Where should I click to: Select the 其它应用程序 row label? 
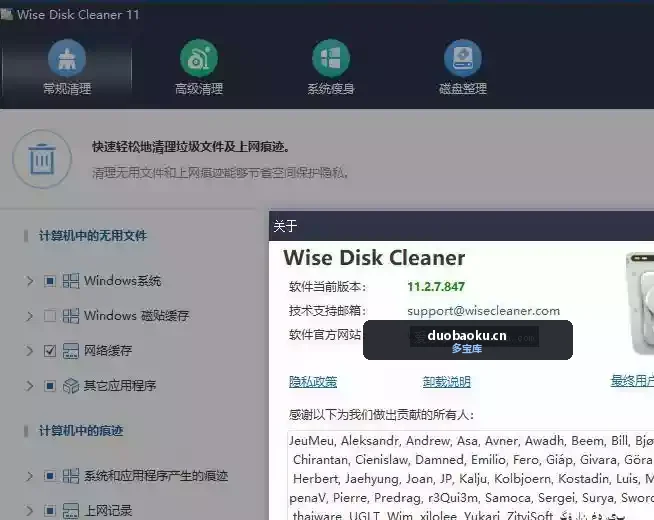click(x=120, y=386)
